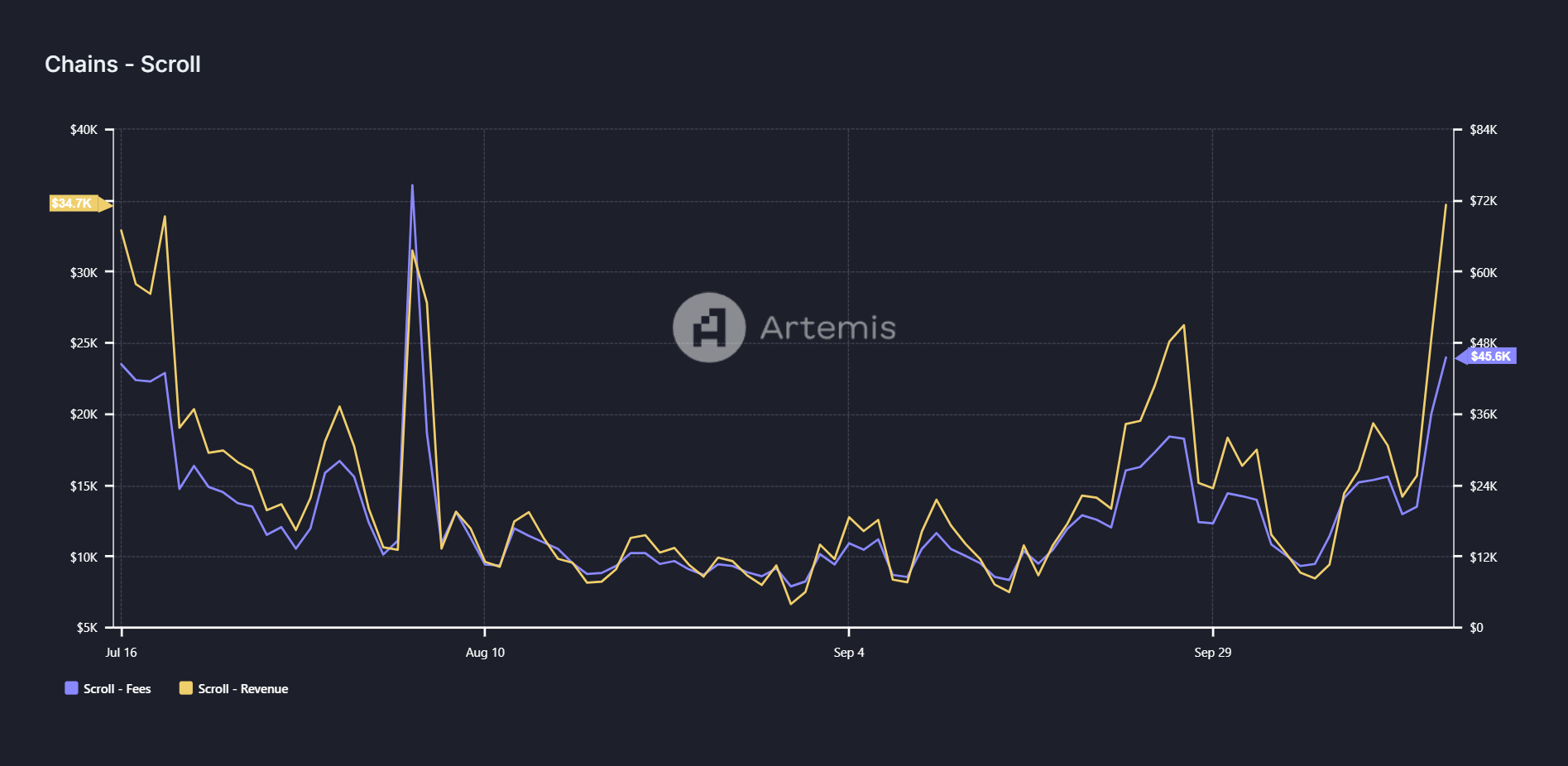Viewport: 1568px width, 766px height.
Task: Click the $5K left axis label
Action: [x=87, y=628]
